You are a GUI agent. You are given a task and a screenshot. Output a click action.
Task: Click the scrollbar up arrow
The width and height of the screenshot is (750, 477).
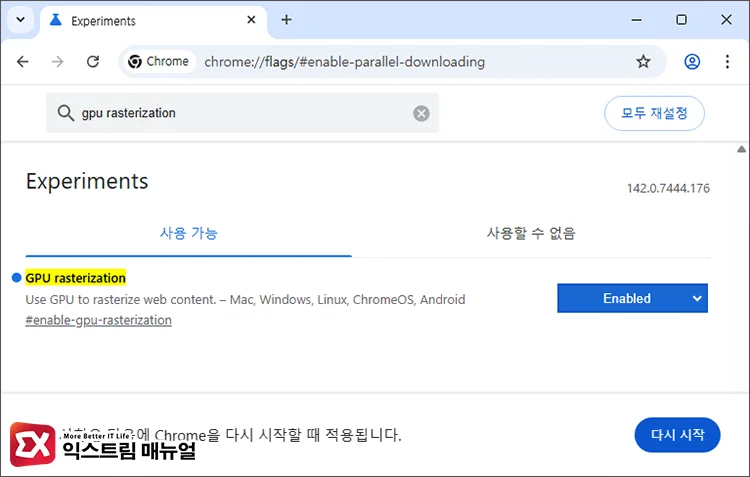(x=741, y=149)
